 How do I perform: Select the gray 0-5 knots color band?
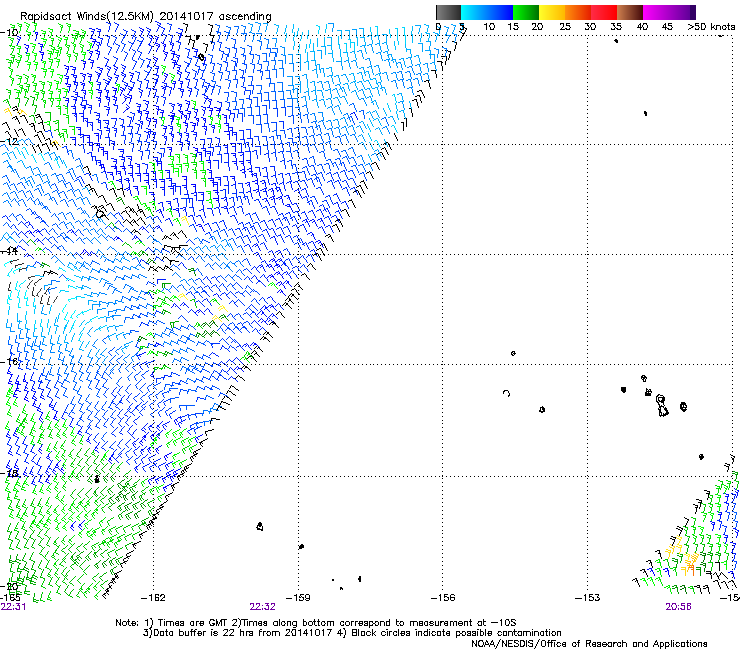[448, 12]
